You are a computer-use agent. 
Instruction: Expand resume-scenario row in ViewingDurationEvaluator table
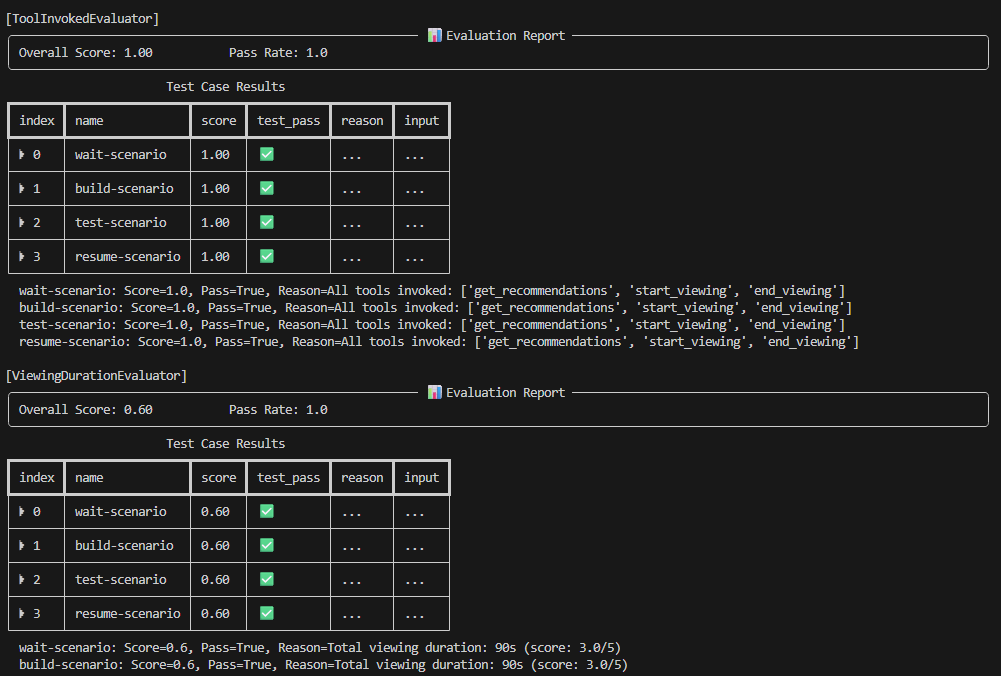click(x=22, y=613)
